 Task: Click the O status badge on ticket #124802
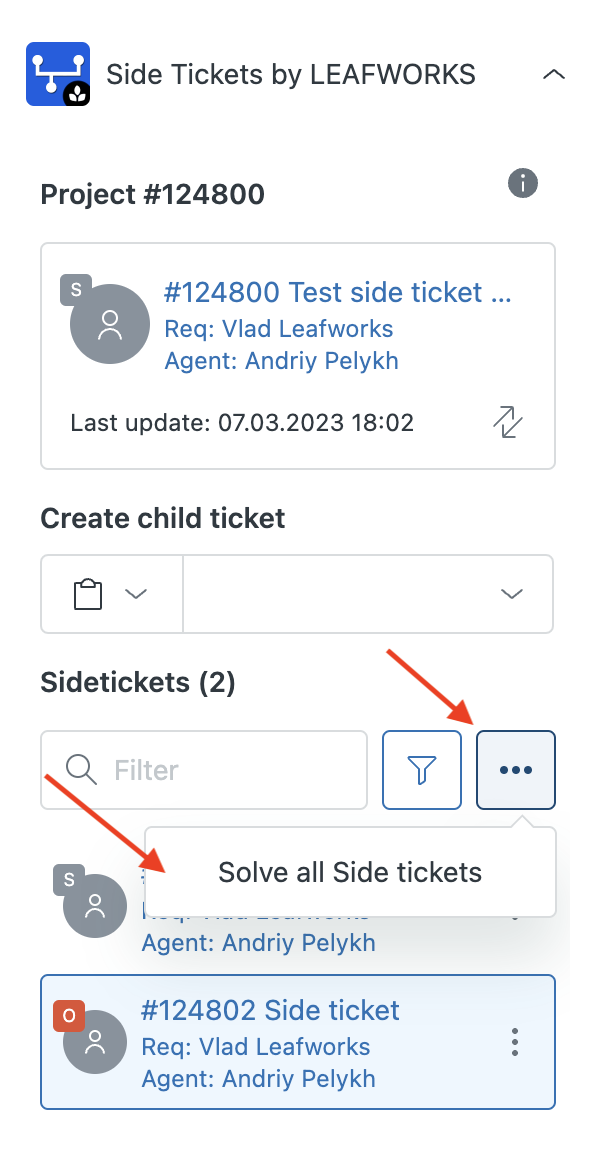[69, 1015]
